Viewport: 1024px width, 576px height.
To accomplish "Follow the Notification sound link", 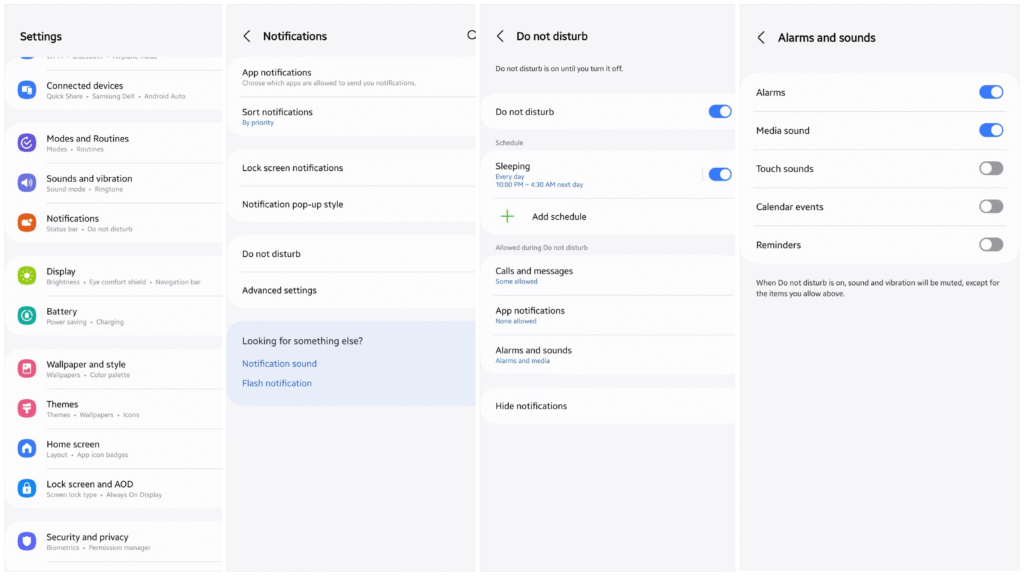I will pyautogui.click(x=279, y=364).
